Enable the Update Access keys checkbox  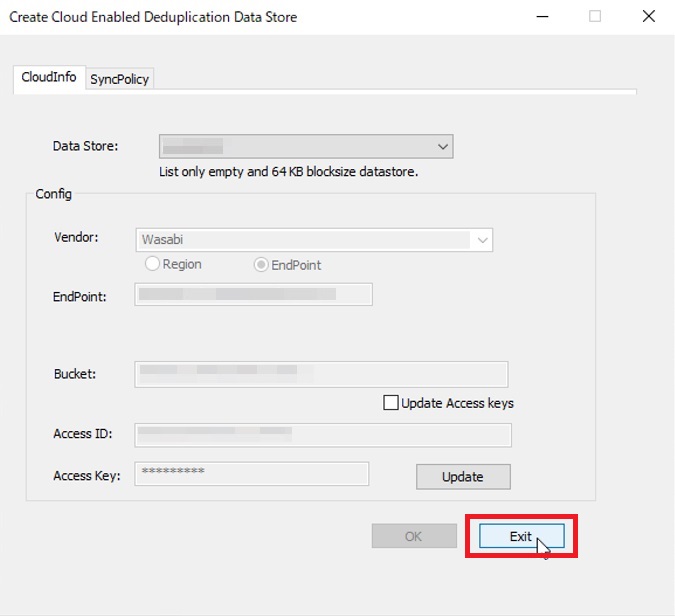tap(391, 403)
